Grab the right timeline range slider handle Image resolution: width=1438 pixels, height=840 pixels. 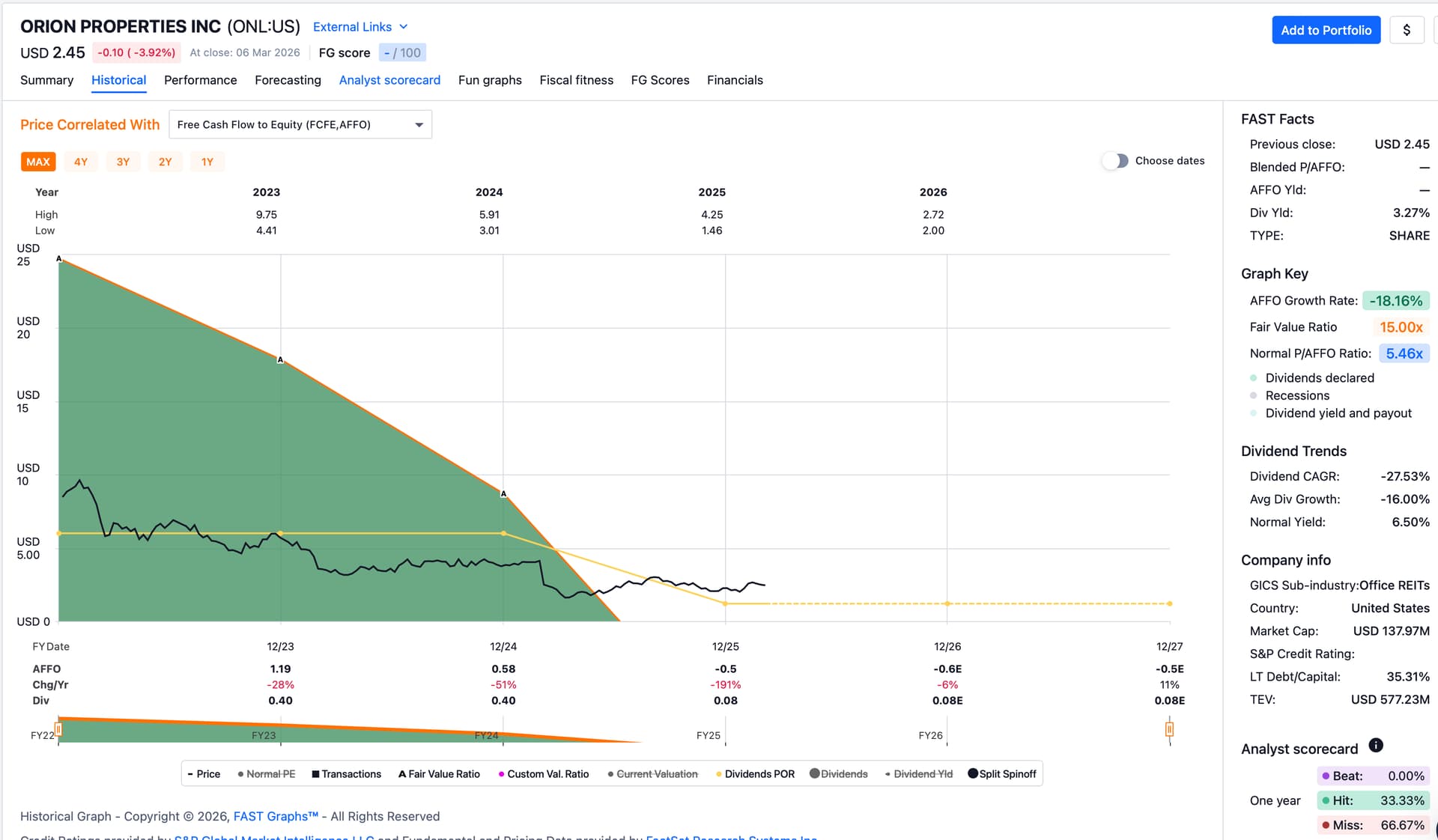[x=1169, y=728]
